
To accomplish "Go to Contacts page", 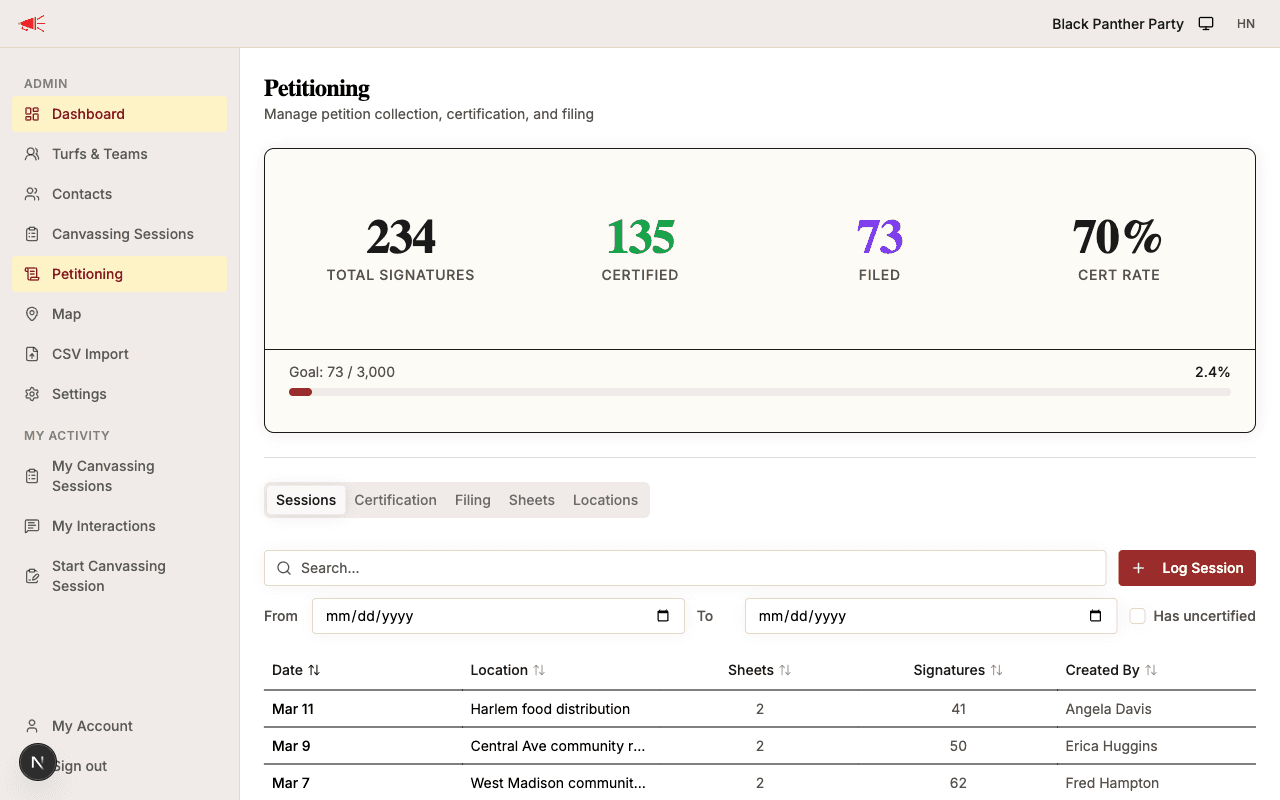I will pyautogui.click(x=120, y=194).
